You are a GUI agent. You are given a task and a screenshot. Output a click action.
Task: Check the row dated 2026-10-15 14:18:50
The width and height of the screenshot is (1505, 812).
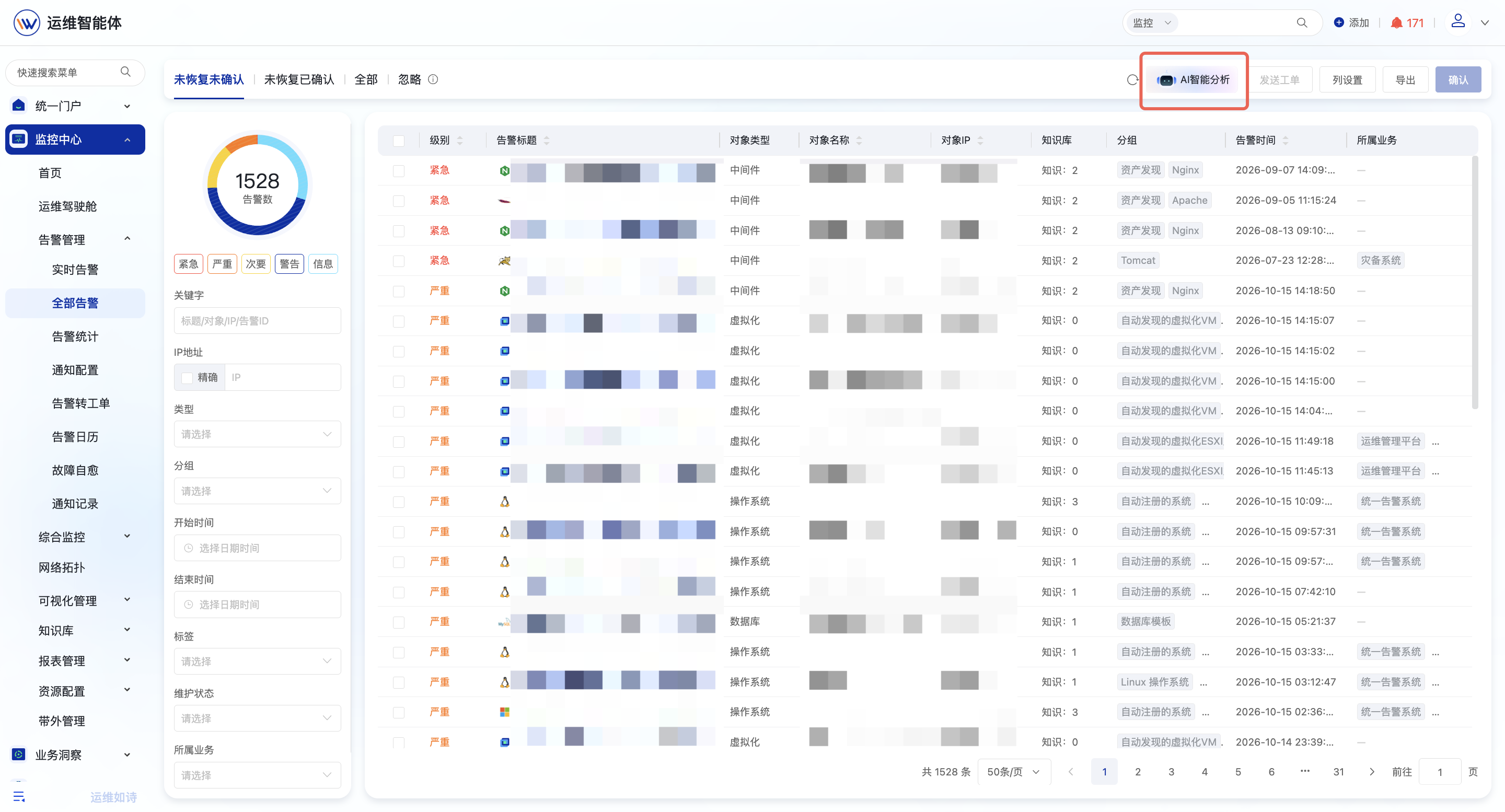click(398, 291)
